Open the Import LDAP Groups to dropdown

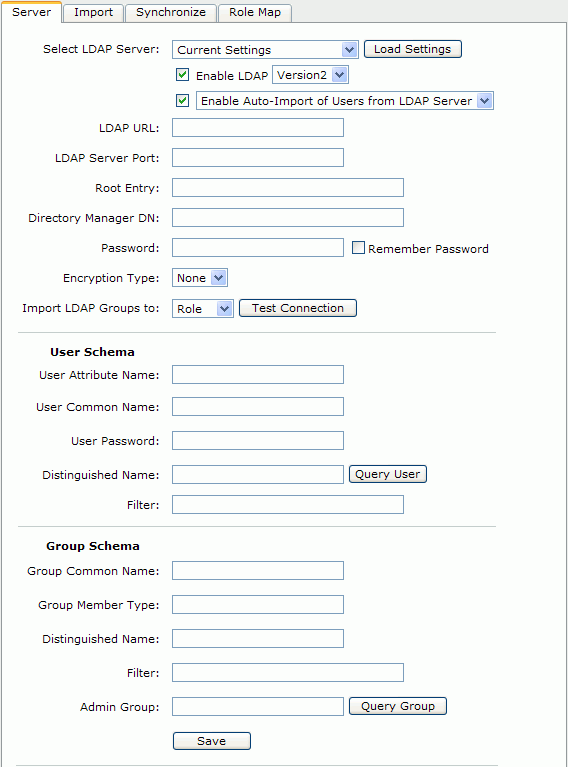coord(203,309)
